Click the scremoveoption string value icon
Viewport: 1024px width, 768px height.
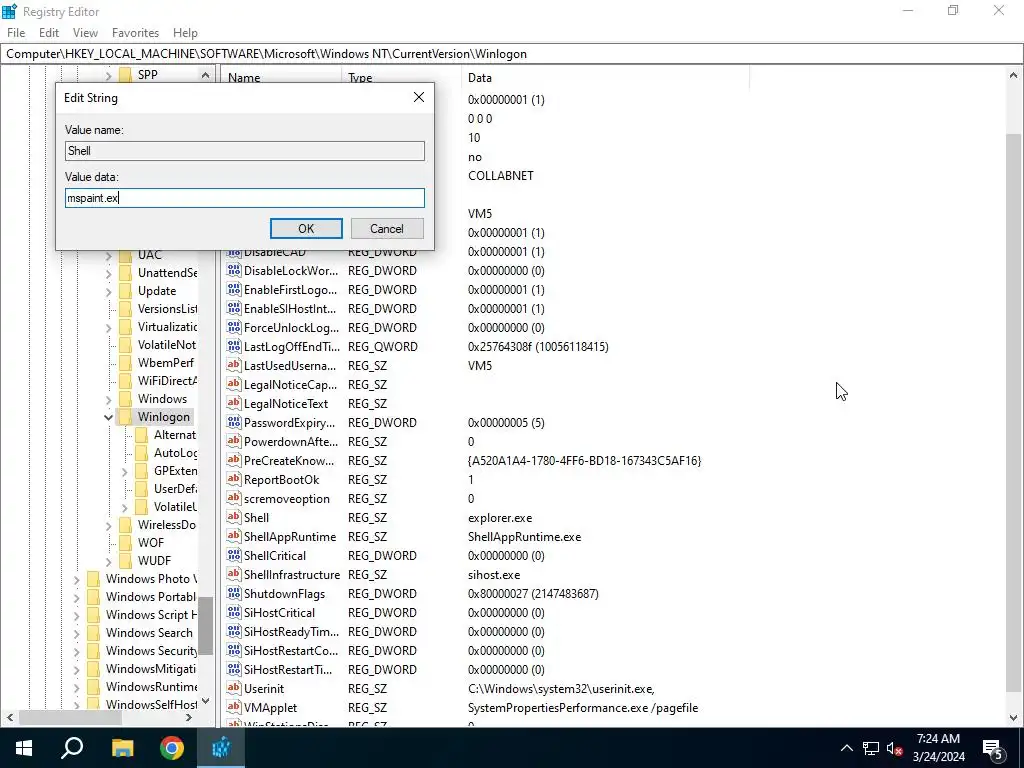[234, 498]
